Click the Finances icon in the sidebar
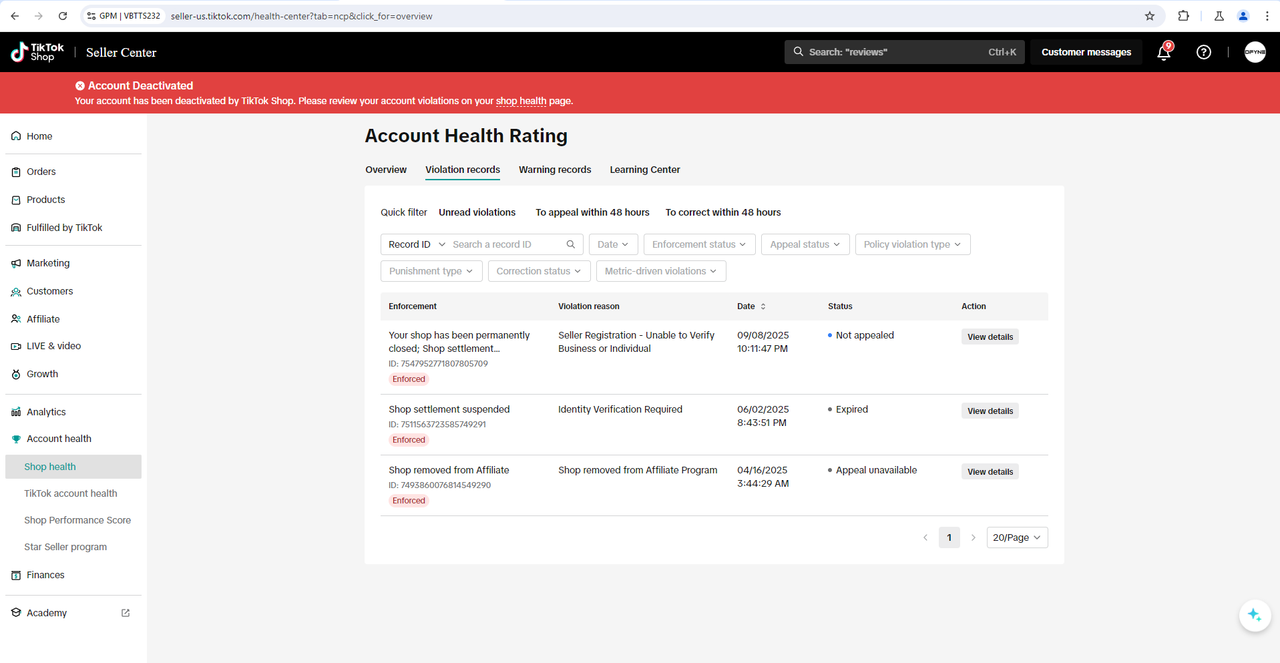 pos(16,575)
